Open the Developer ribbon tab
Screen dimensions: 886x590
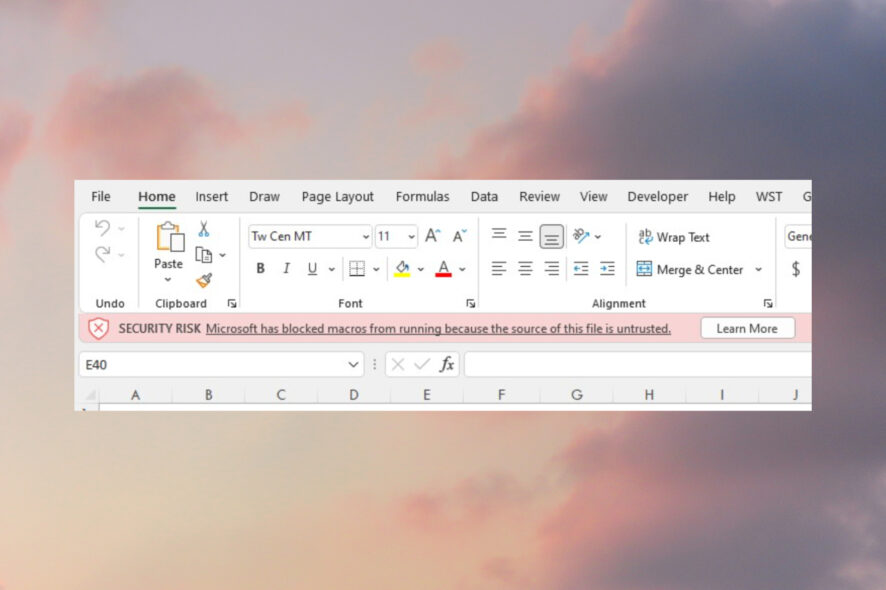658,197
